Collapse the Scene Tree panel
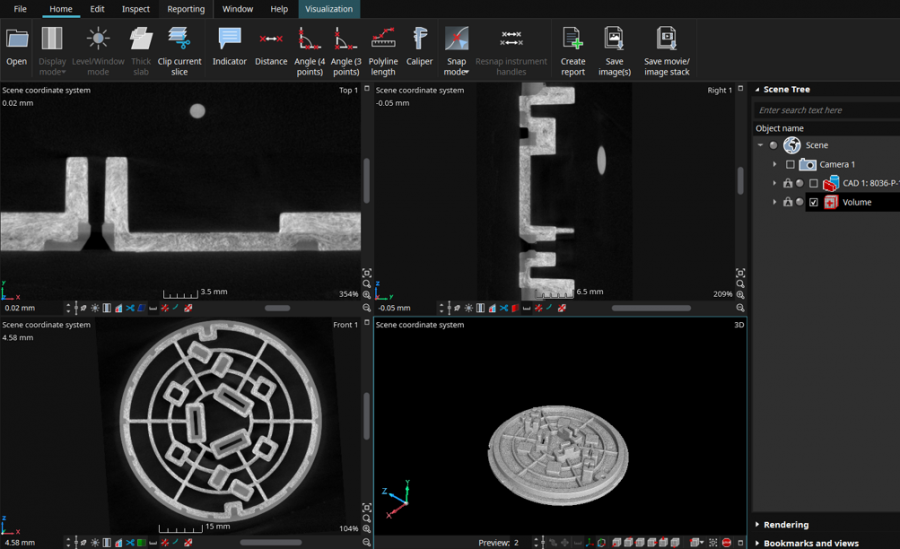900x549 pixels. 757,90
